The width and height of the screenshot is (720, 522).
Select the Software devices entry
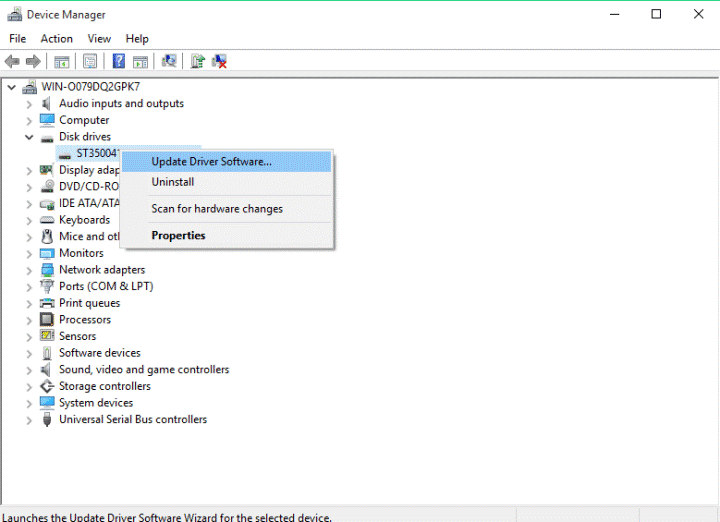click(100, 353)
